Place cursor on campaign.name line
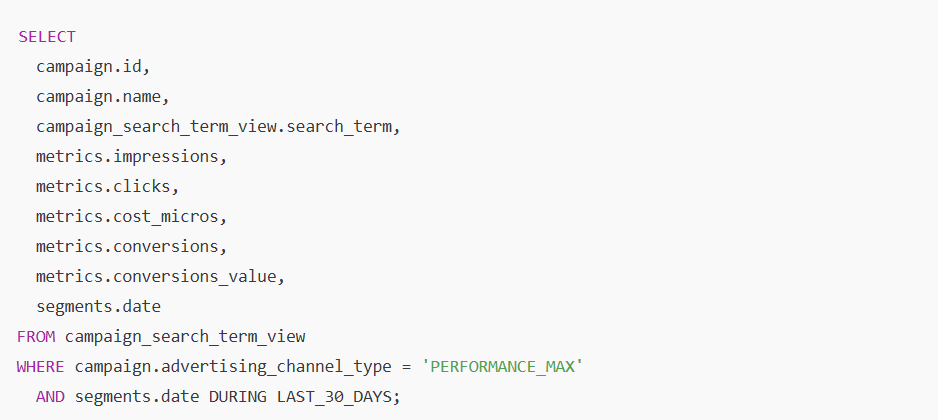Image resolution: width=938 pixels, height=420 pixels. 103,97
